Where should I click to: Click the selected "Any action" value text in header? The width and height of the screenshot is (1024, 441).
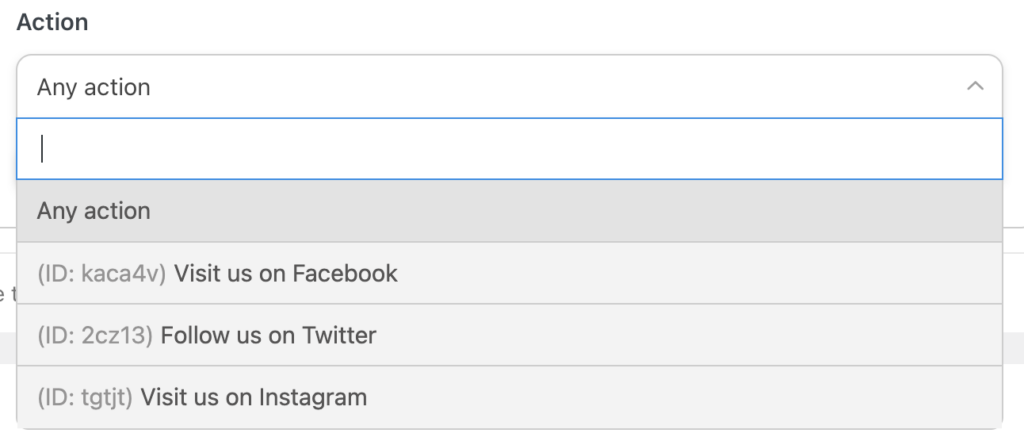click(x=94, y=87)
